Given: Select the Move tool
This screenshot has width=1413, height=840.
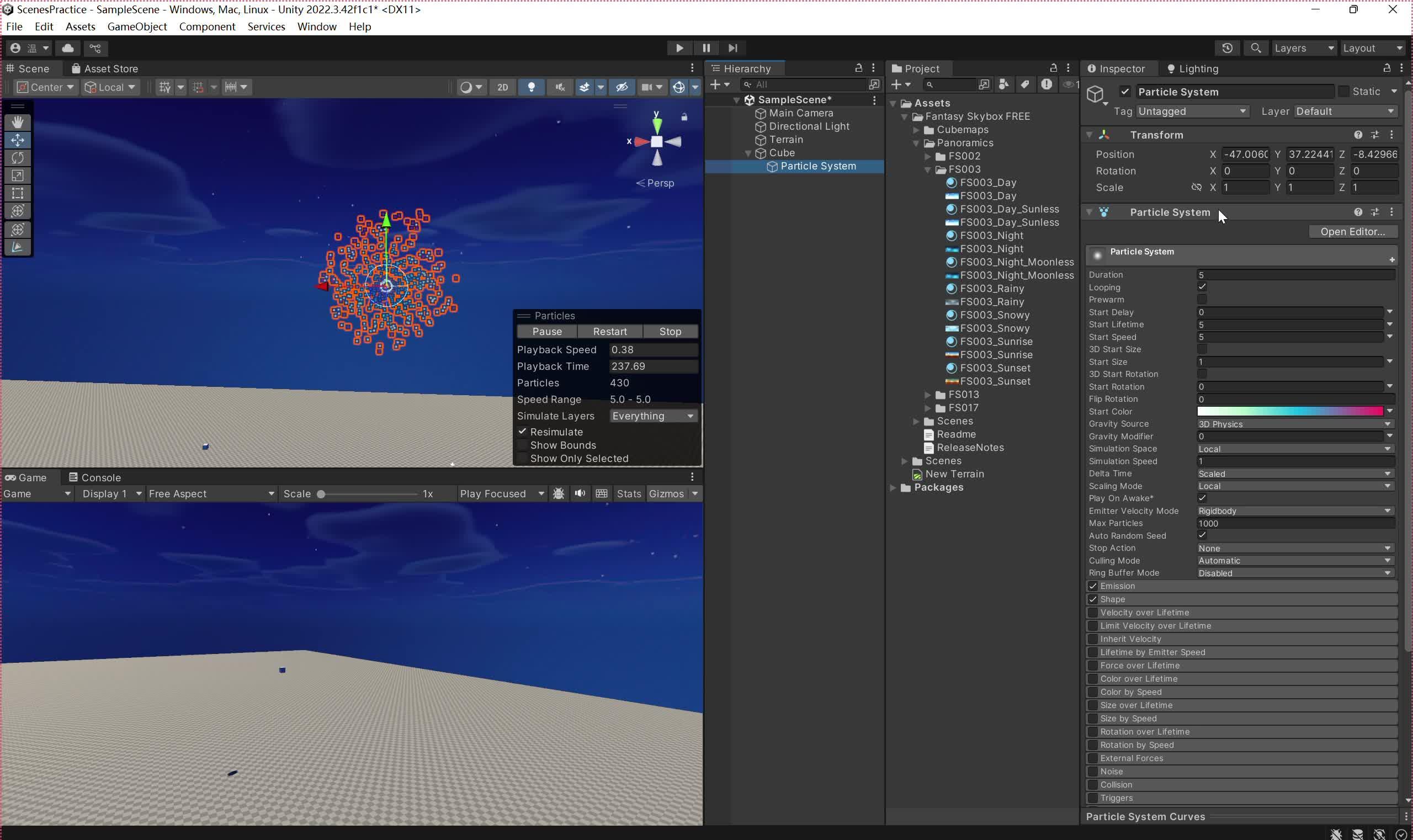Looking at the screenshot, I should (18, 140).
